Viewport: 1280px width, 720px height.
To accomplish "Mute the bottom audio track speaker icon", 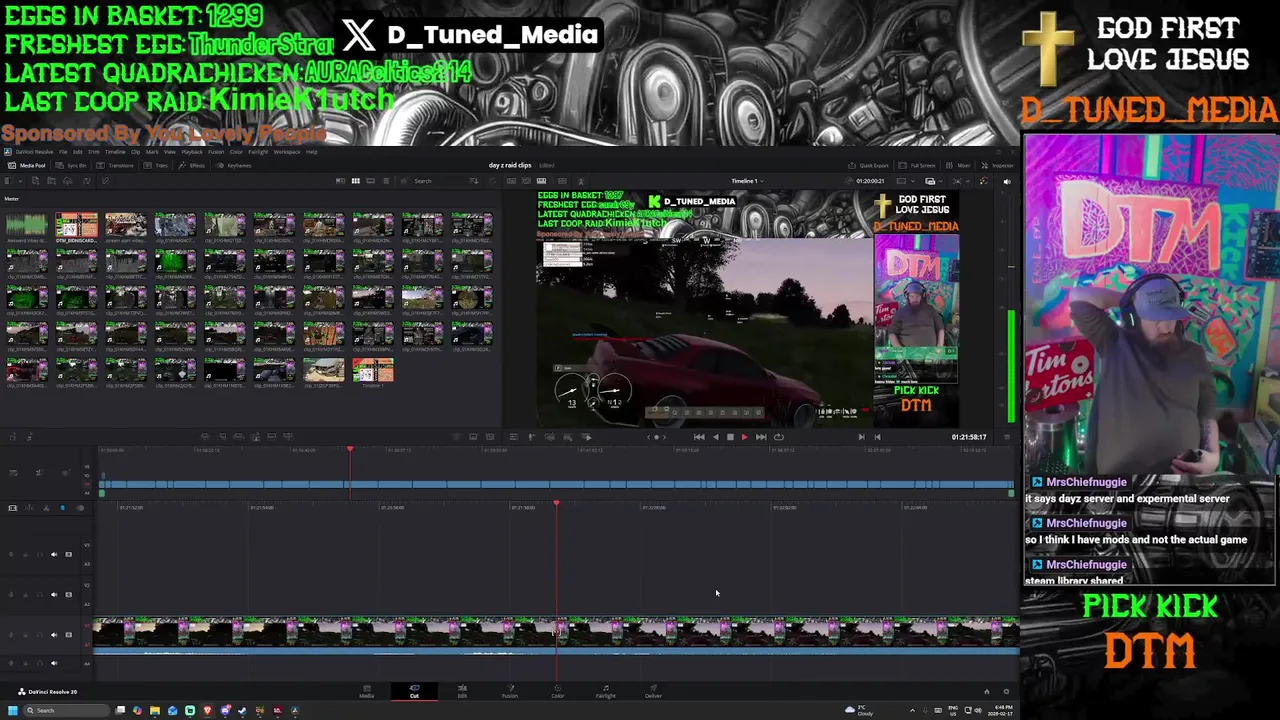I will (x=54, y=663).
